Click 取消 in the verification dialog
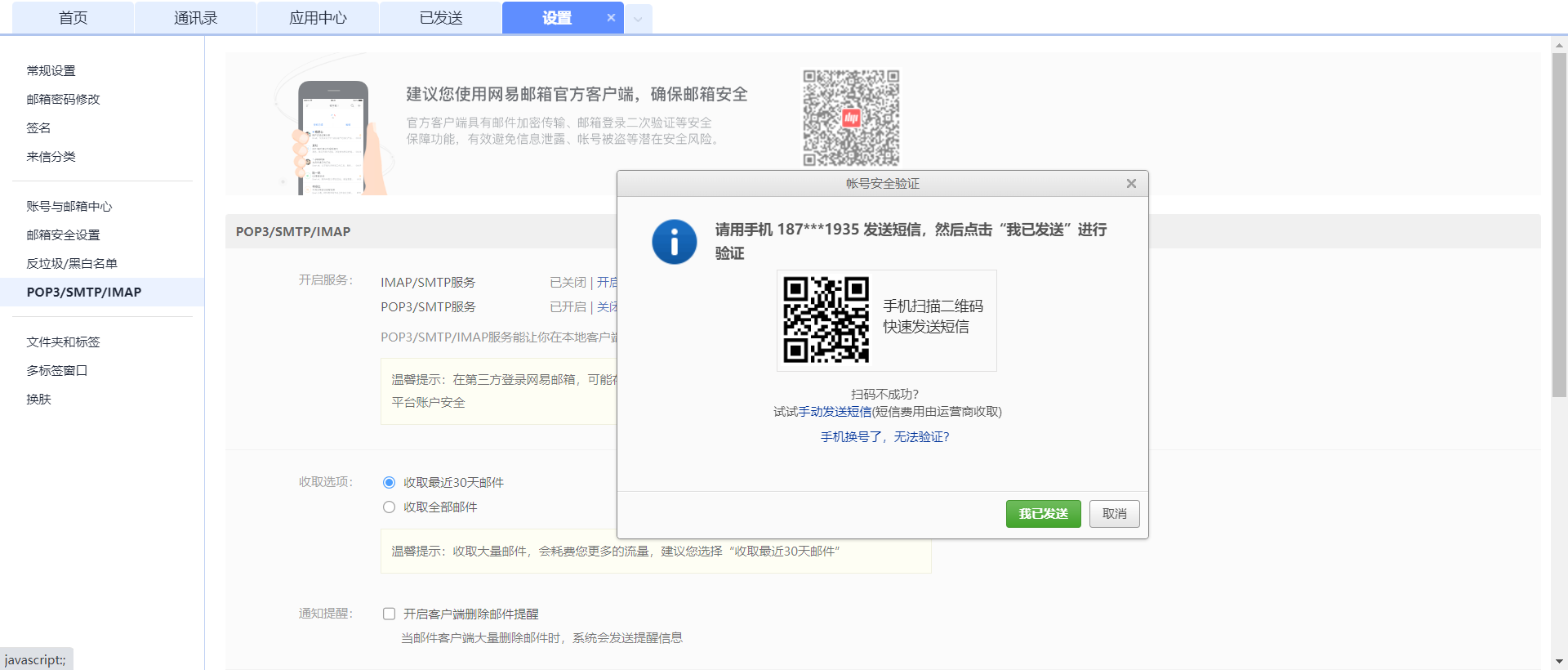Screen dimensions: 1568x670 [x=1115, y=514]
